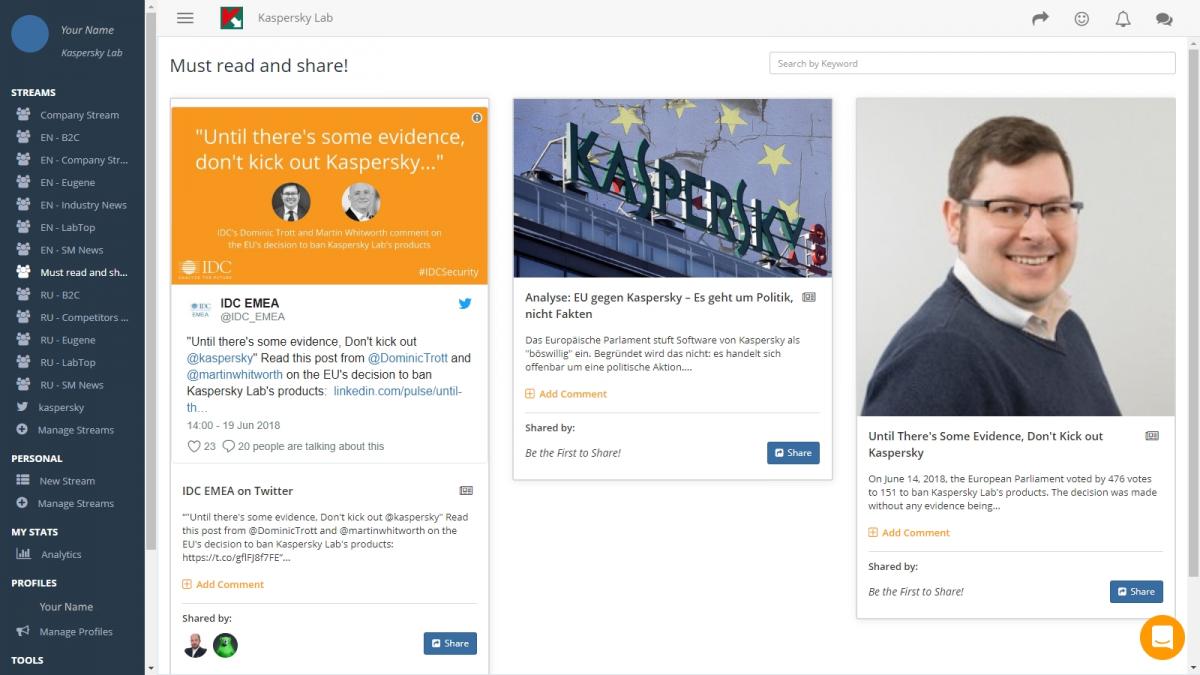Screen dimensions: 1200x675
Task: Open the notifications bell
Action: click(1123, 18)
